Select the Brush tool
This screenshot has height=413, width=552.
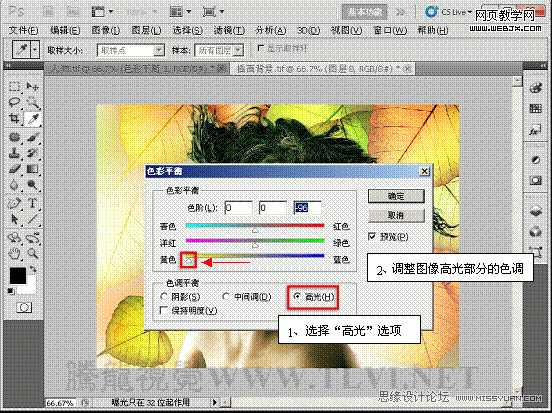coord(33,137)
